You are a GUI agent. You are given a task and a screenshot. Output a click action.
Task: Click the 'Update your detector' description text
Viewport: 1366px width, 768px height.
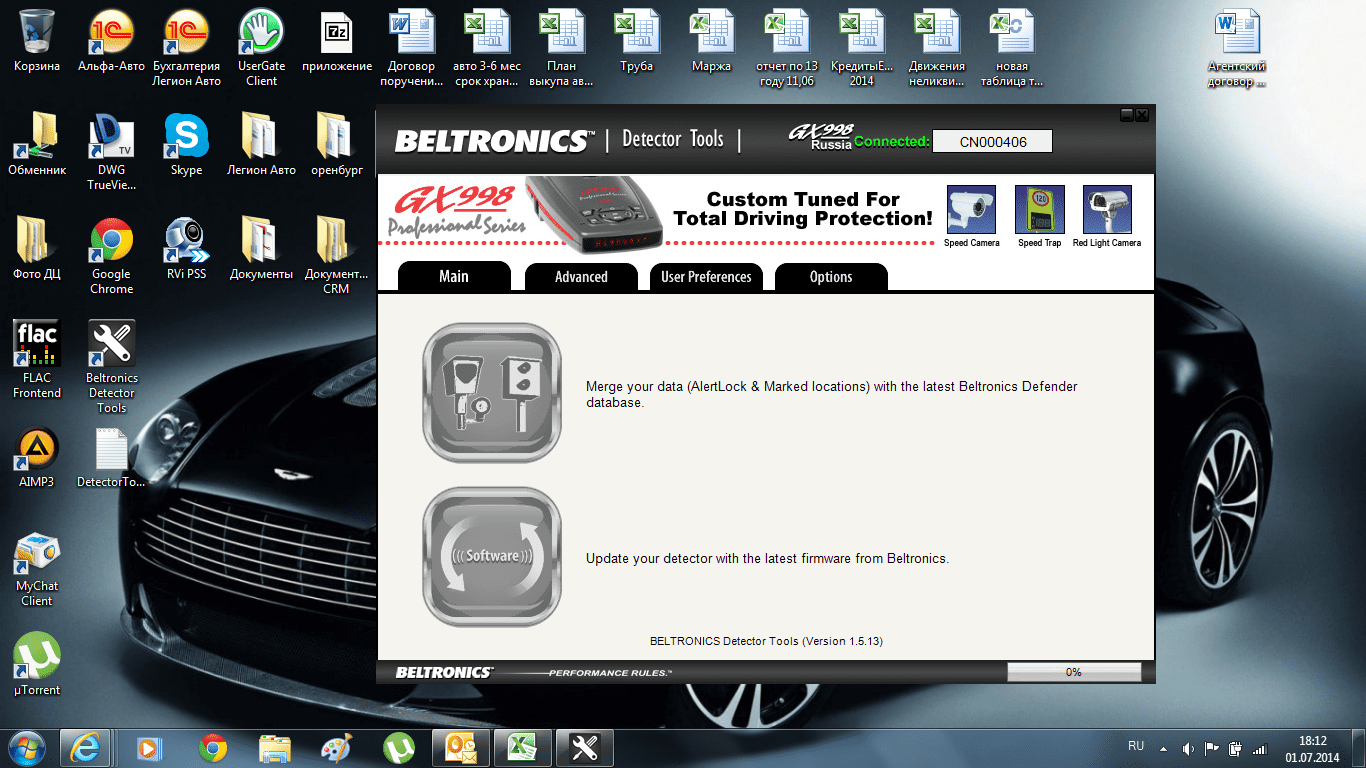point(767,558)
